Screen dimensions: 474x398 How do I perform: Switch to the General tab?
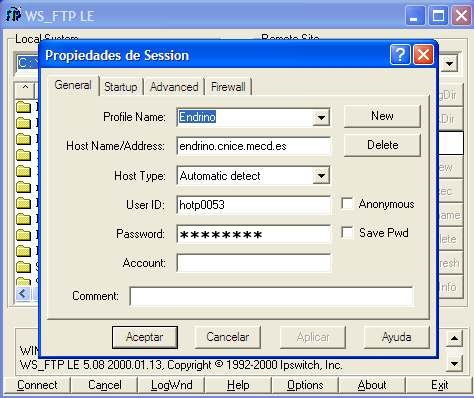click(73, 85)
